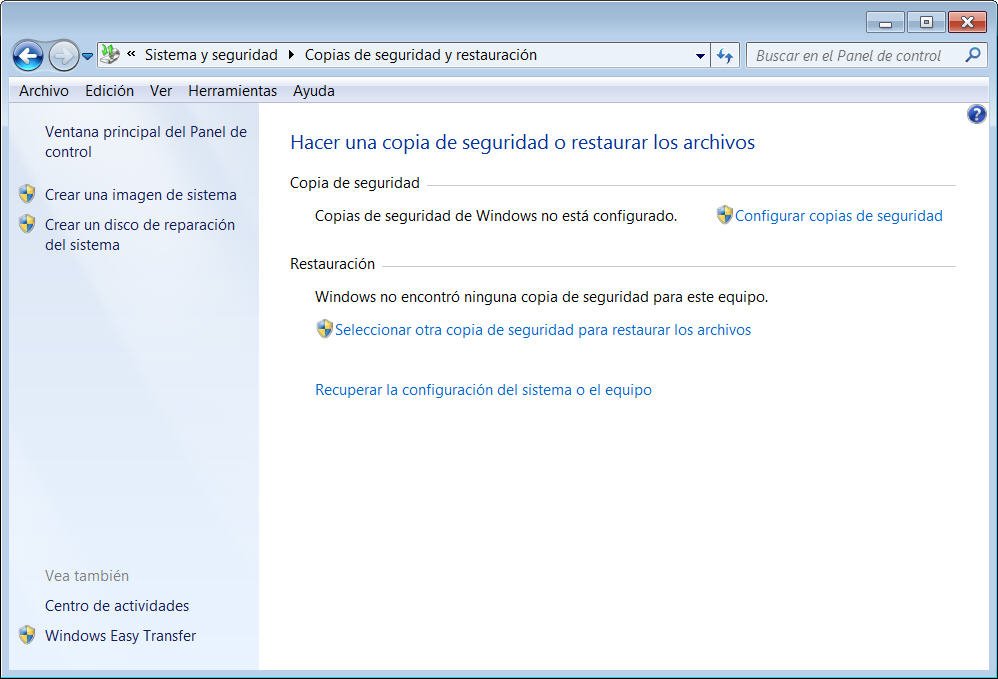Click the search magnifier icon
The height and width of the screenshot is (679, 998).
point(973,55)
